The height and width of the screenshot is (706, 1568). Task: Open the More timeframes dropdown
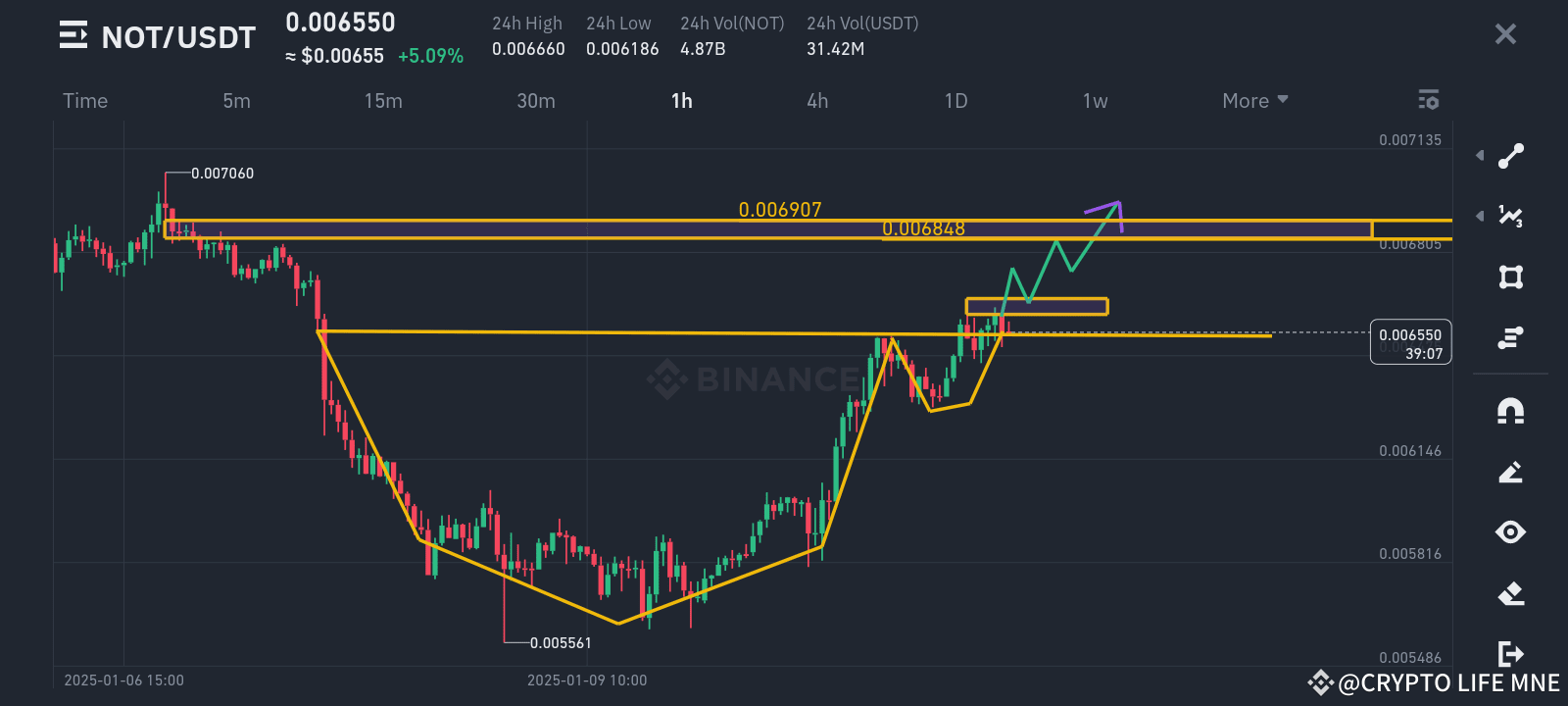pos(1253,100)
